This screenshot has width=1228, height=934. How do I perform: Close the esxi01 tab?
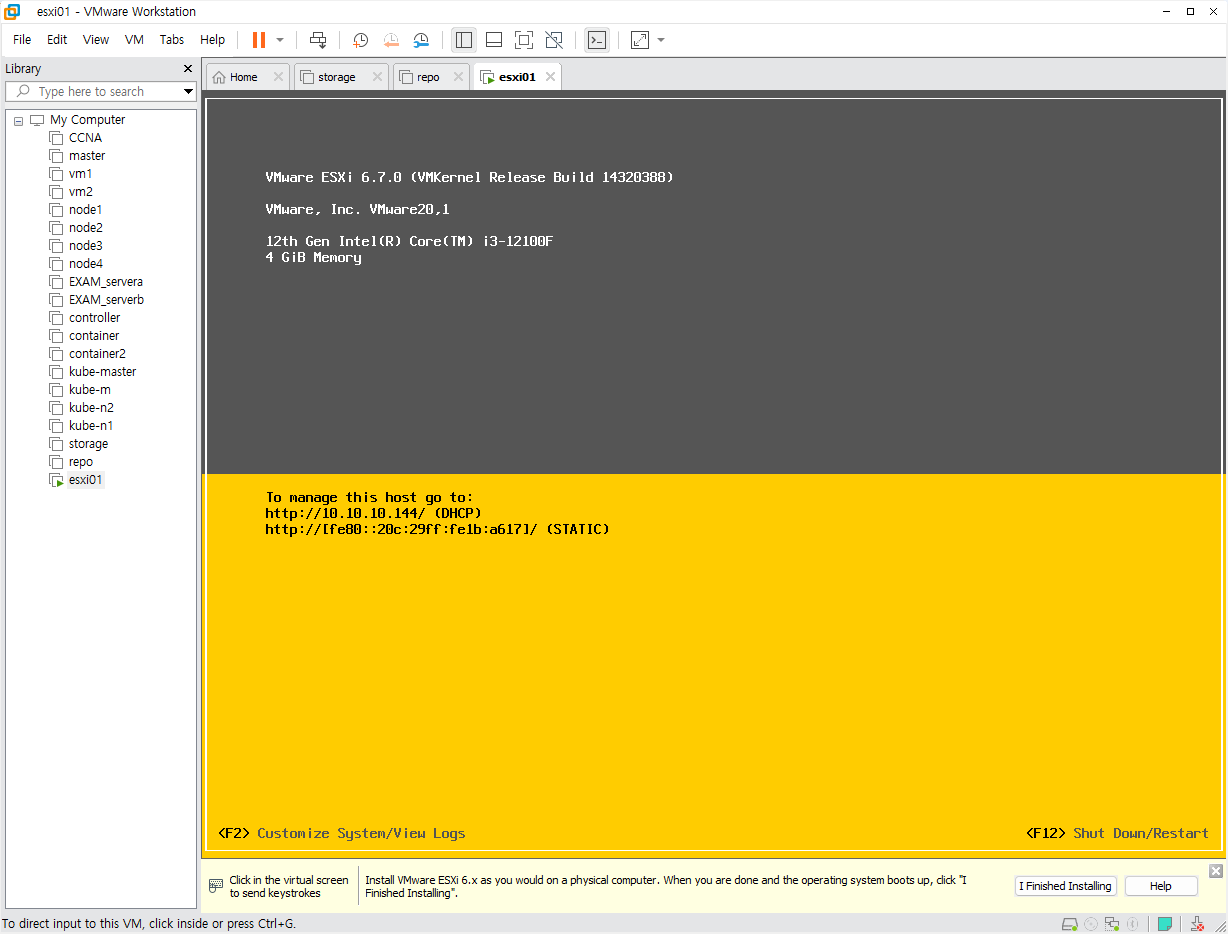pyautogui.click(x=549, y=77)
